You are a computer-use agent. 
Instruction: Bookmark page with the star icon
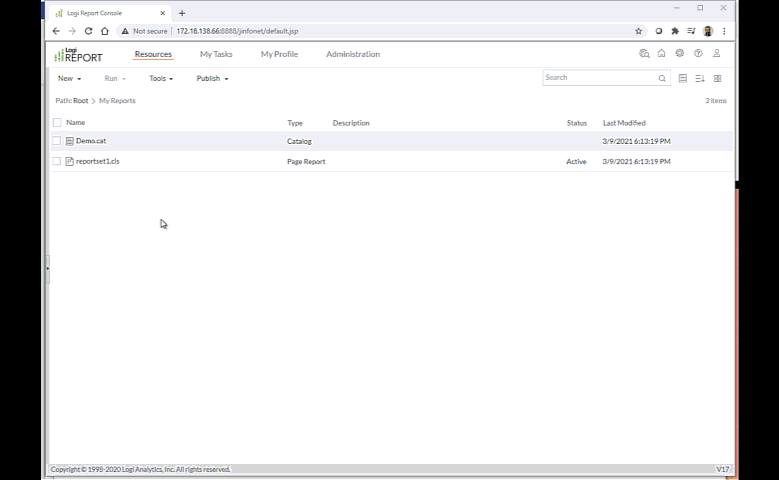(x=639, y=31)
